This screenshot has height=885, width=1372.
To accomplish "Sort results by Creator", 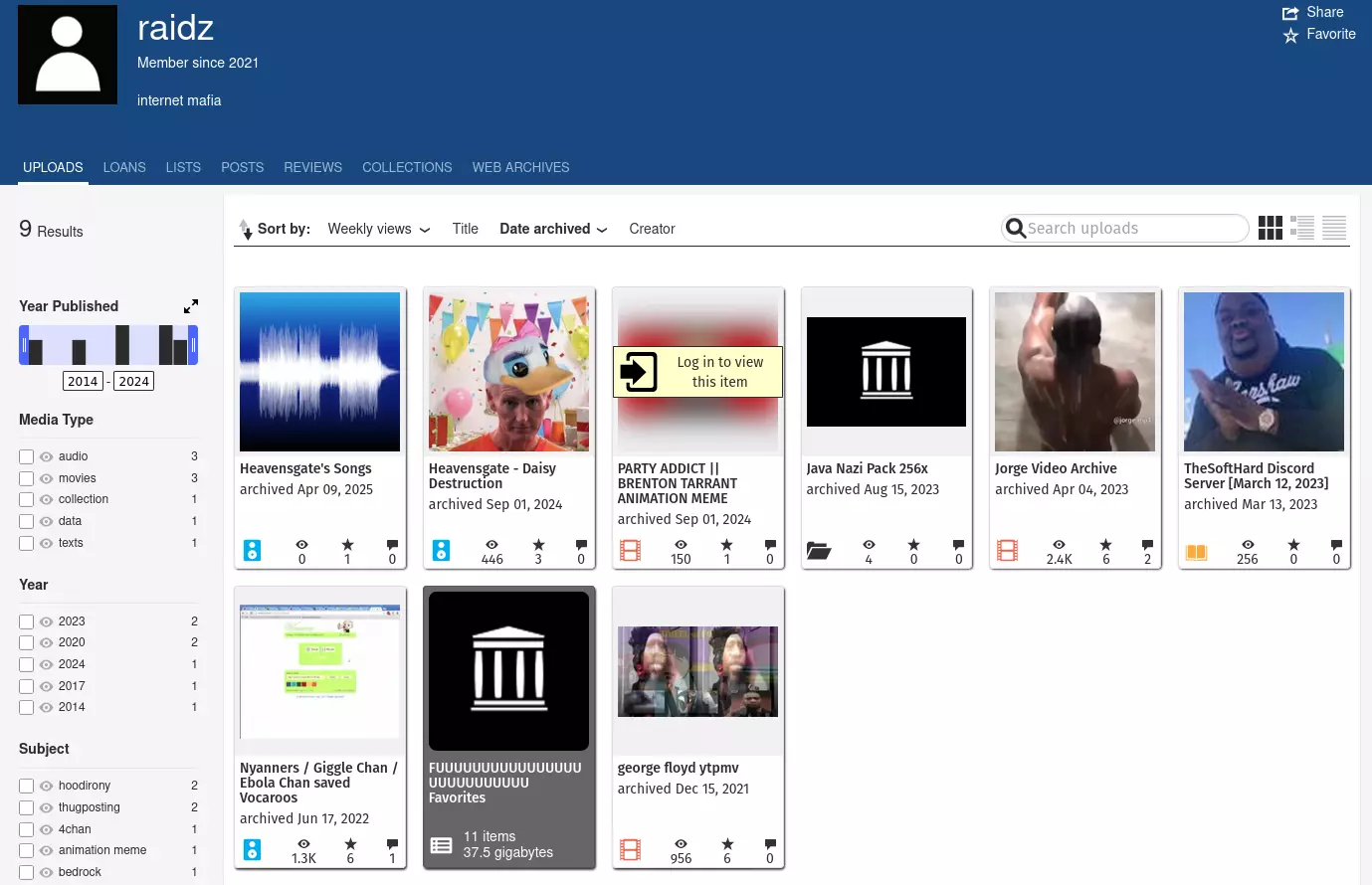I will click(652, 229).
